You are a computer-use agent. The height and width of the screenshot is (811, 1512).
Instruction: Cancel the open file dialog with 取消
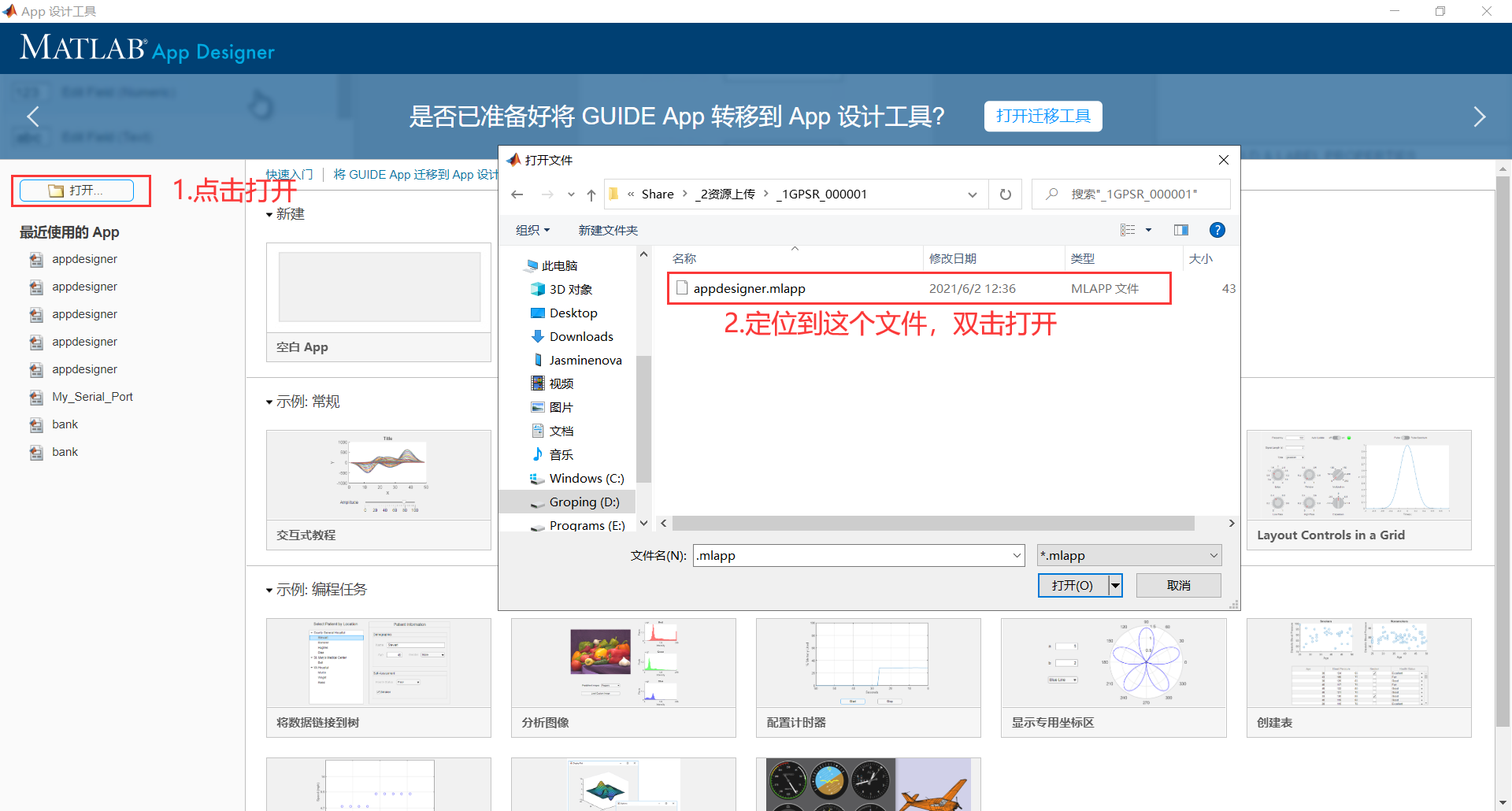1178,585
